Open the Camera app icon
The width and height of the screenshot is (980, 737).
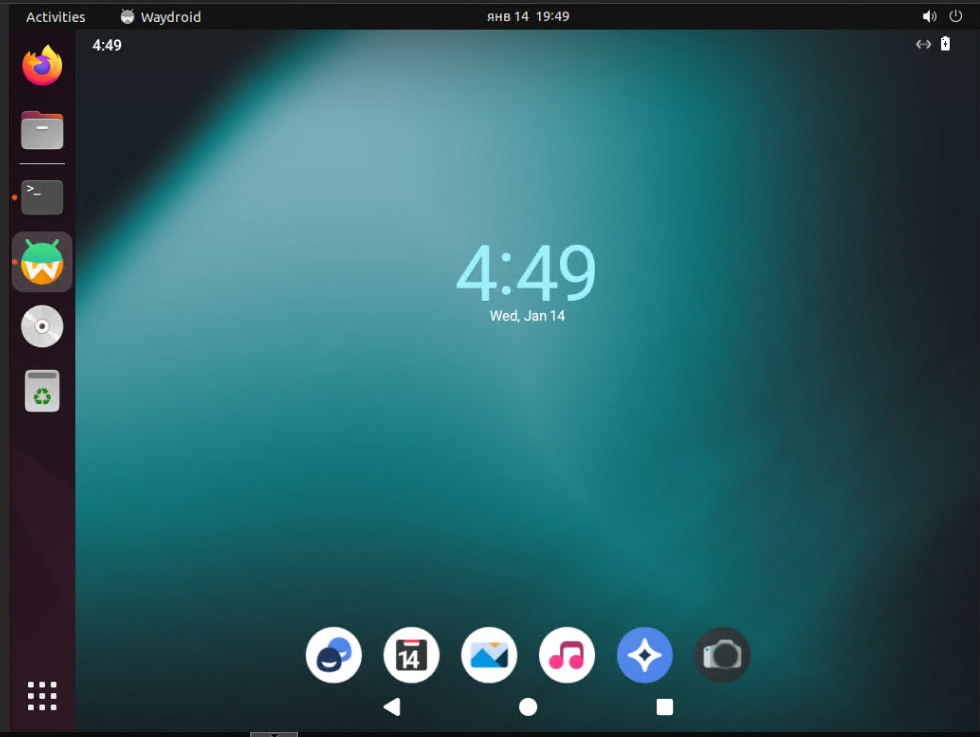point(722,655)
